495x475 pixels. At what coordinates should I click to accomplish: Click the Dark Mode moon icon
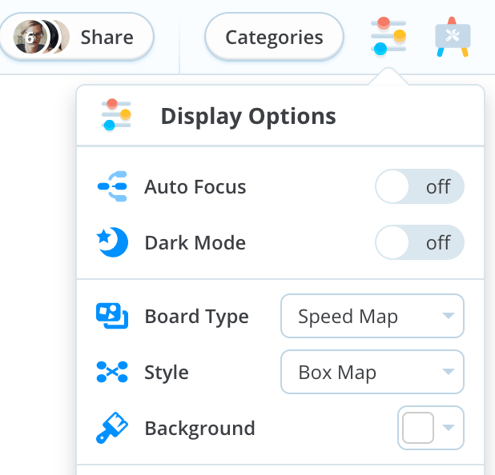(112, 242)
